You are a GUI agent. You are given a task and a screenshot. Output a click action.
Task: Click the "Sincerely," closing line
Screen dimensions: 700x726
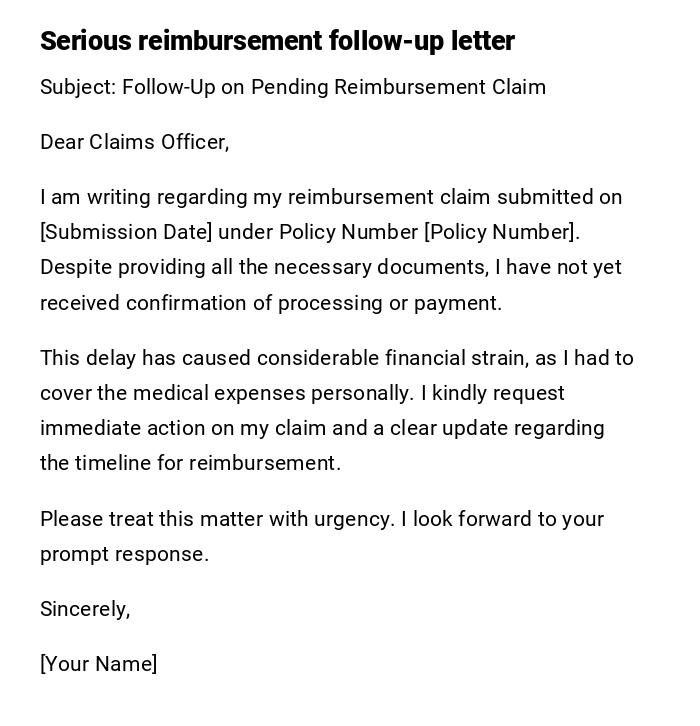point(85,609)
